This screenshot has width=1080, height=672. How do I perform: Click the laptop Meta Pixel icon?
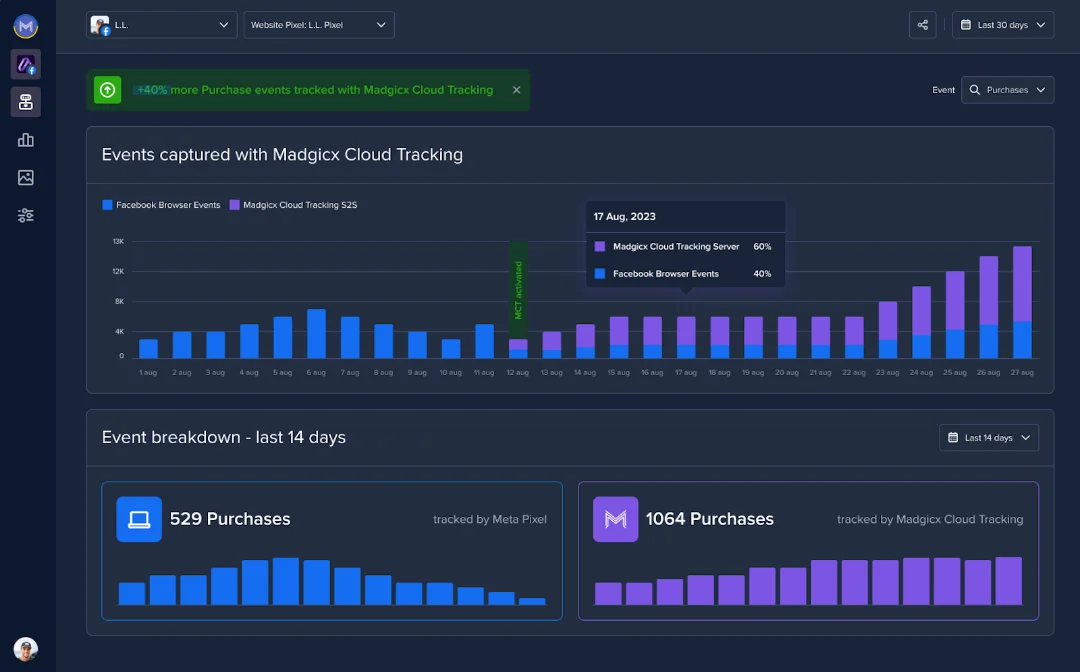click(139, 519)
